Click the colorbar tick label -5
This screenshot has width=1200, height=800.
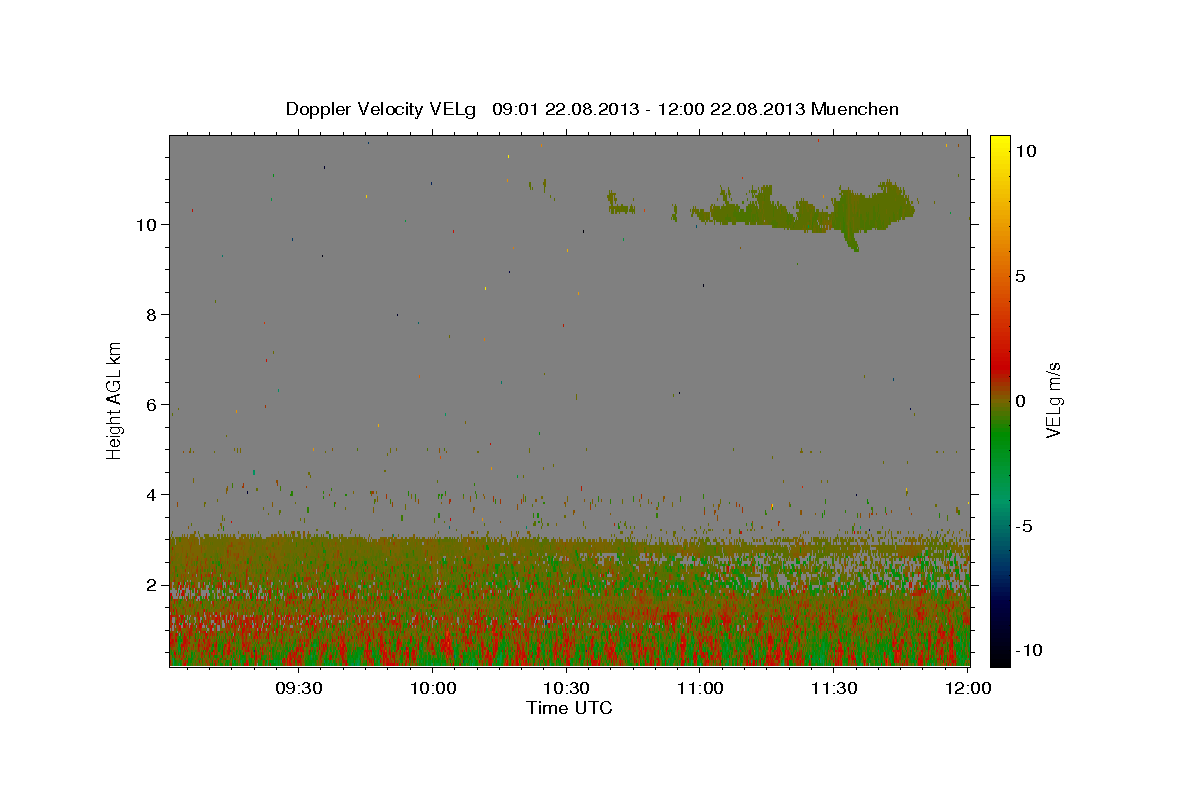click(x=1024, y=526)
